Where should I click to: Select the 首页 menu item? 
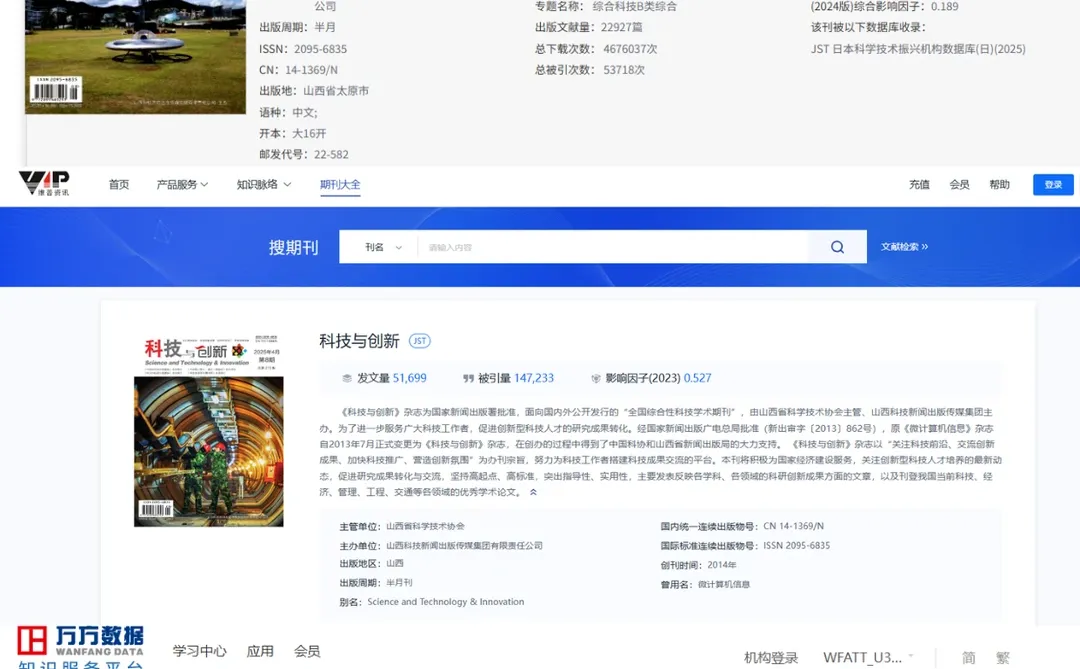click(x=118, y=184)
